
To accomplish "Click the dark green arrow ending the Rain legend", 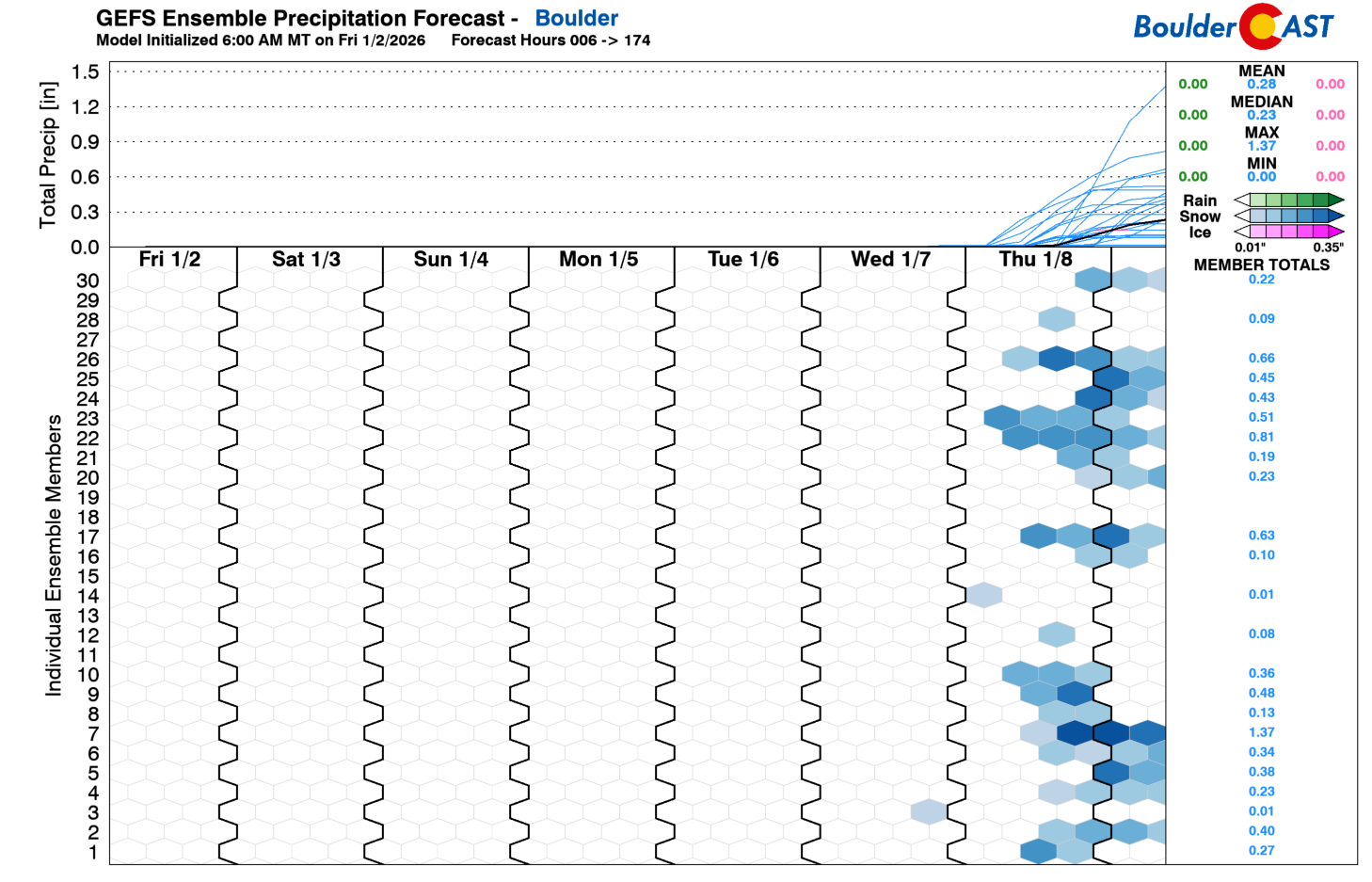I will pyautogui.click(x=1335, y=200).
